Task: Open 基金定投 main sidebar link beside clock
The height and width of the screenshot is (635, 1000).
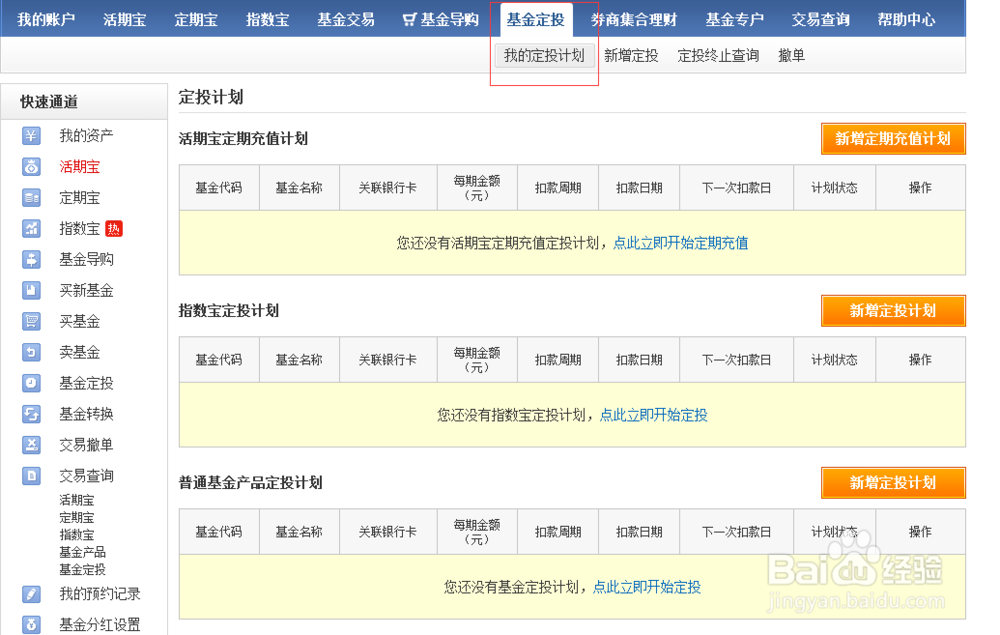Action: 86,383
